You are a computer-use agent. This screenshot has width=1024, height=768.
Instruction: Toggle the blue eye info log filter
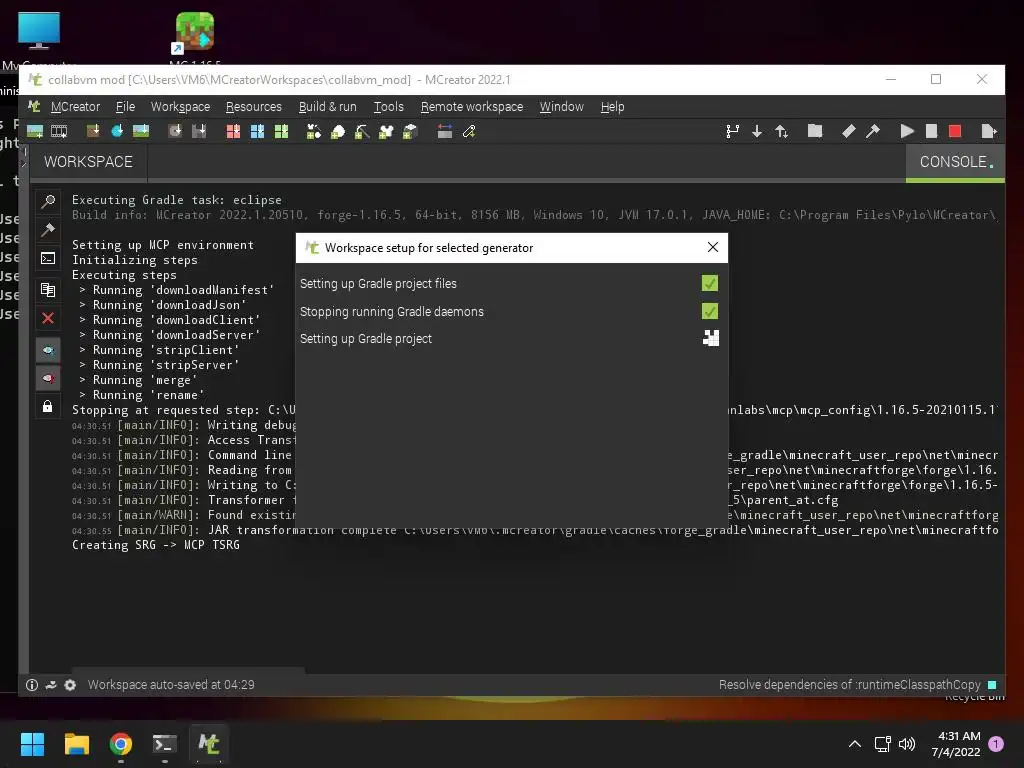pos(48,350)
